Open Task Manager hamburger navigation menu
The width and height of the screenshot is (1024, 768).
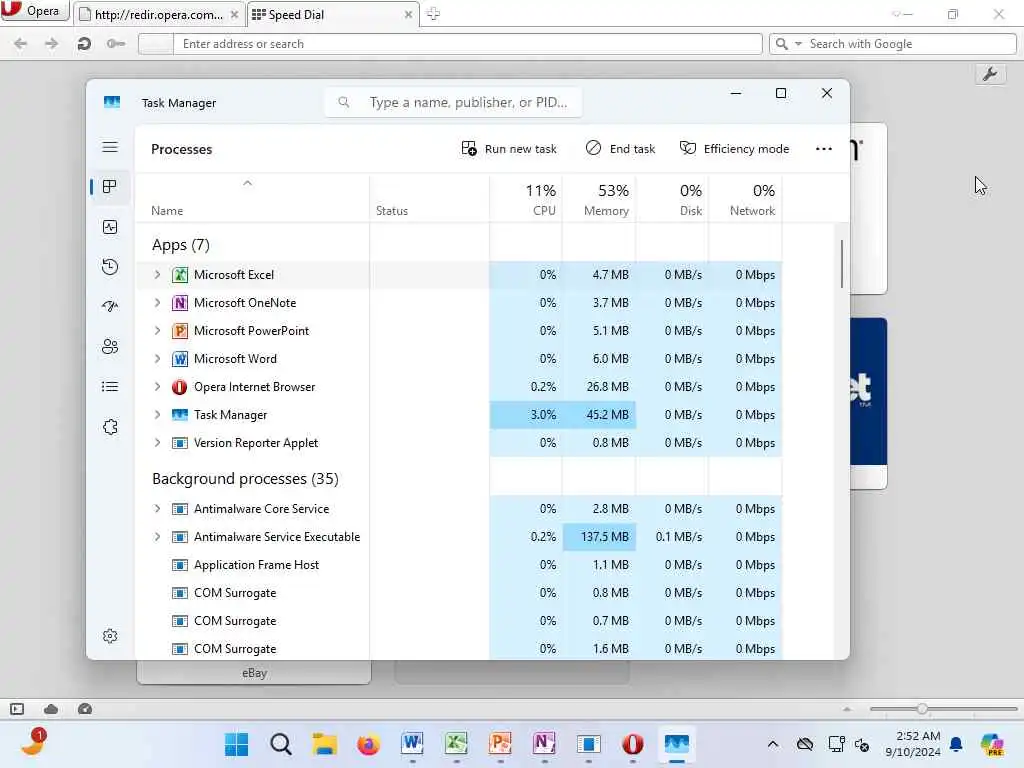(110, 148)
